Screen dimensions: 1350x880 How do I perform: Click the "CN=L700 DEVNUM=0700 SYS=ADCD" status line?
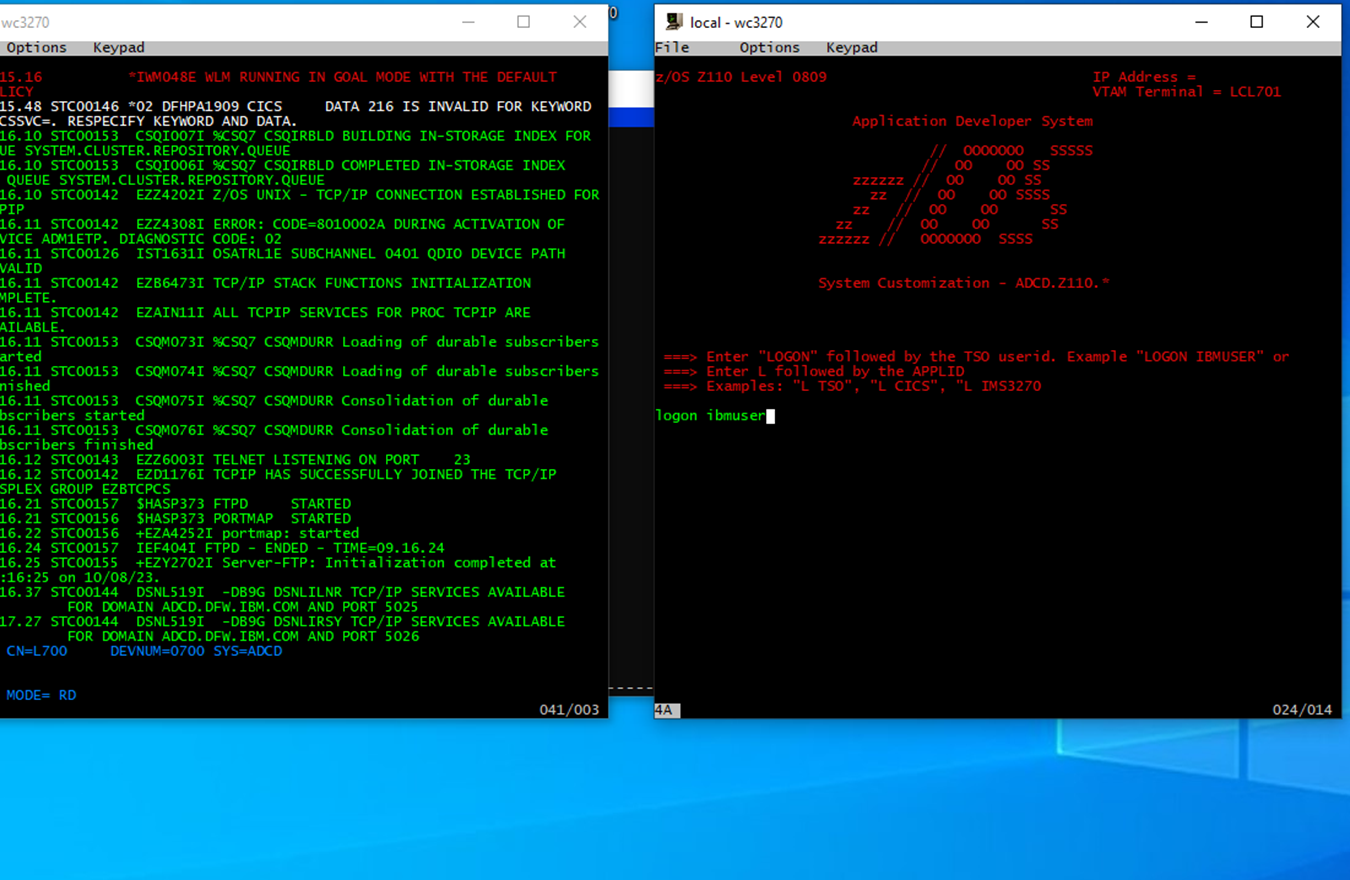tap(144, 651)
